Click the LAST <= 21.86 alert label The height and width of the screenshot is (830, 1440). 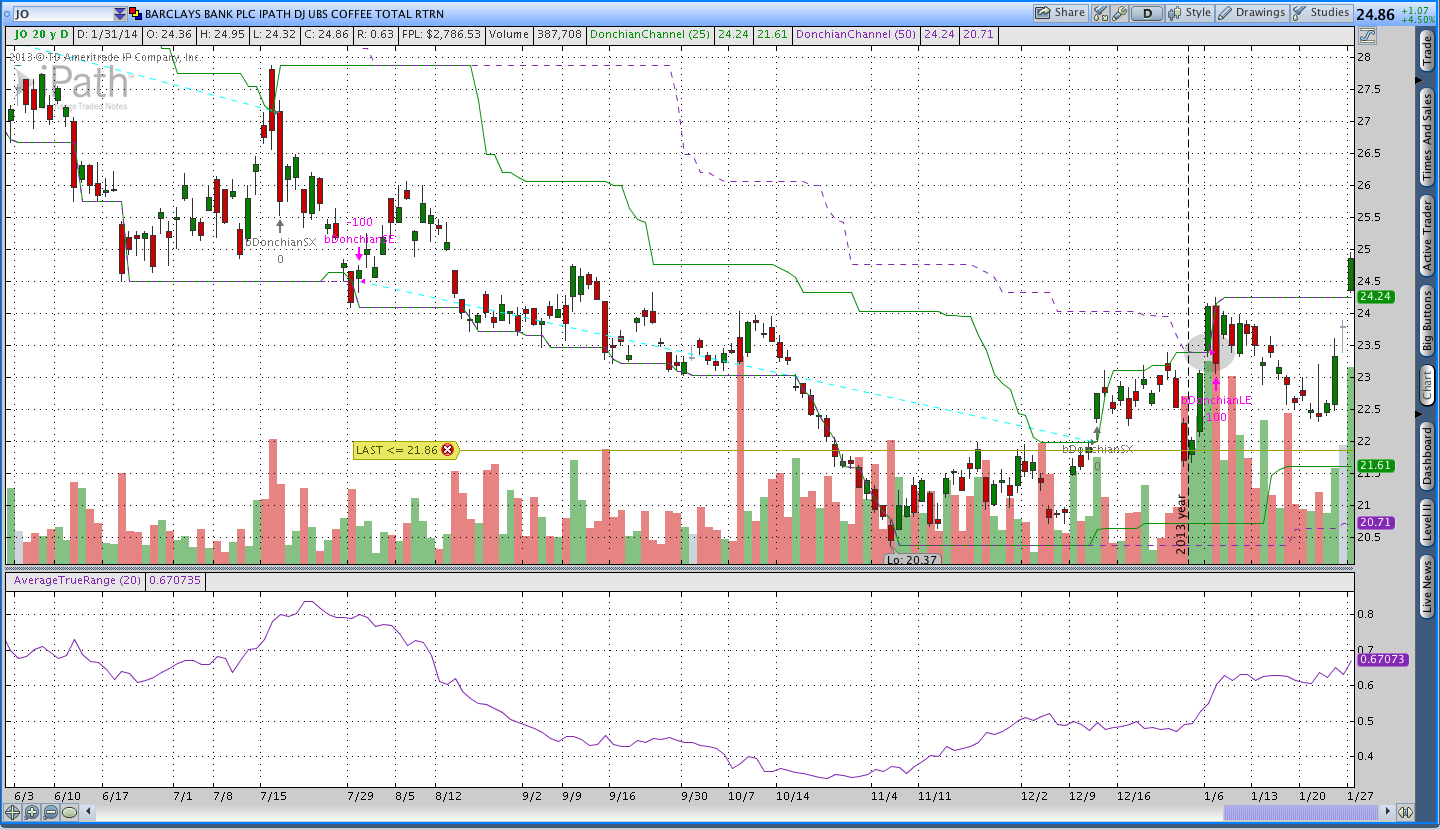click(397, 450)
